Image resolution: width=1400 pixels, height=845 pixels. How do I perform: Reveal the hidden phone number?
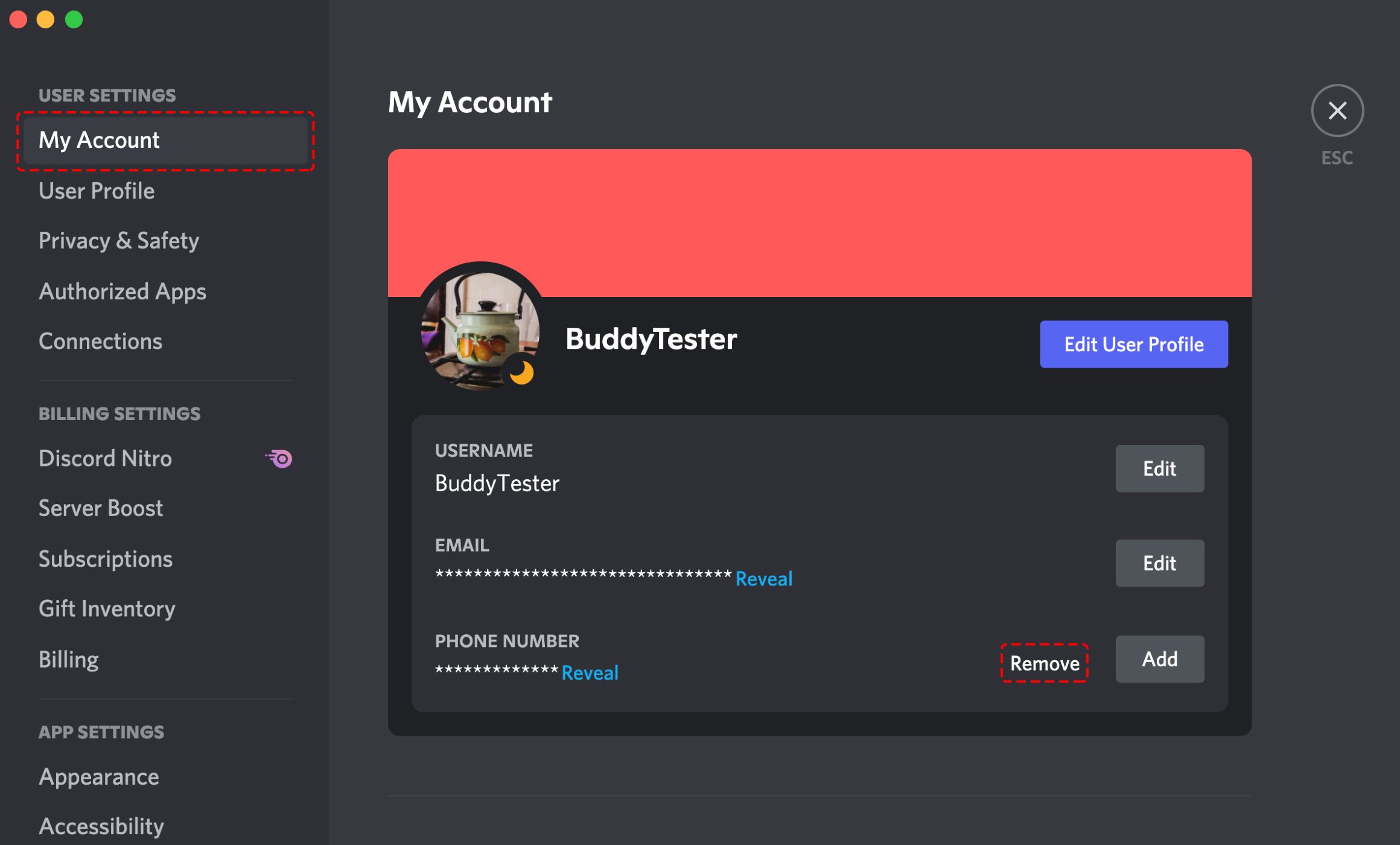(x=591, y=671)
